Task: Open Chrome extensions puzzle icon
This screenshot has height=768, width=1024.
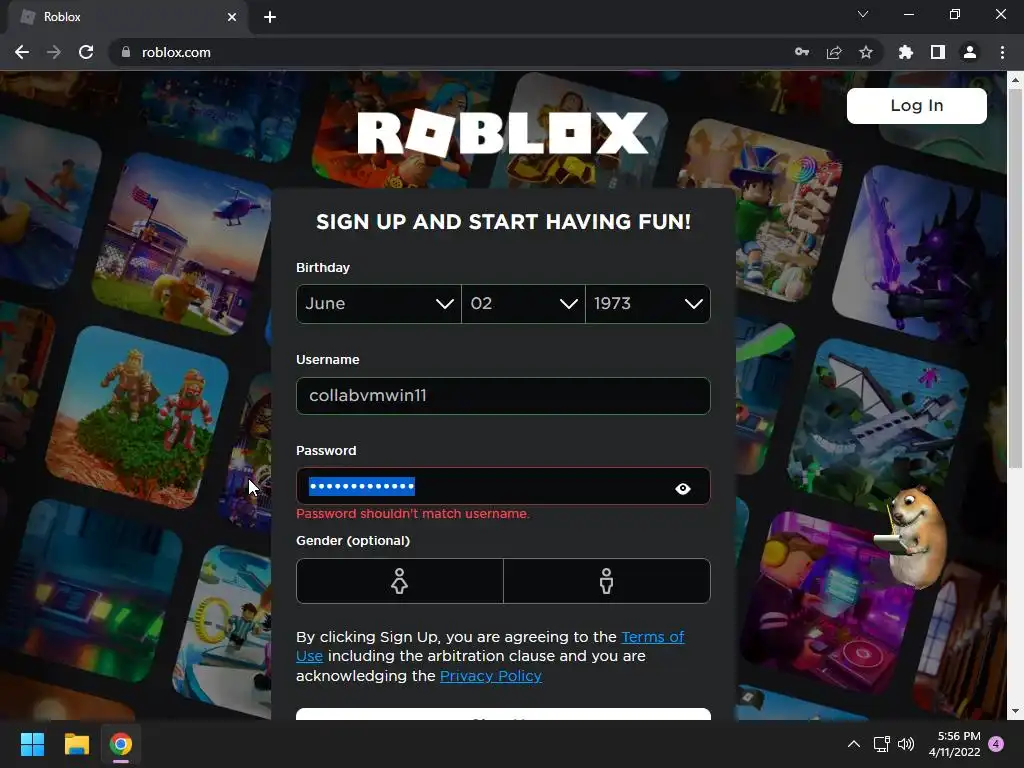Action: [x=906, y=52]
